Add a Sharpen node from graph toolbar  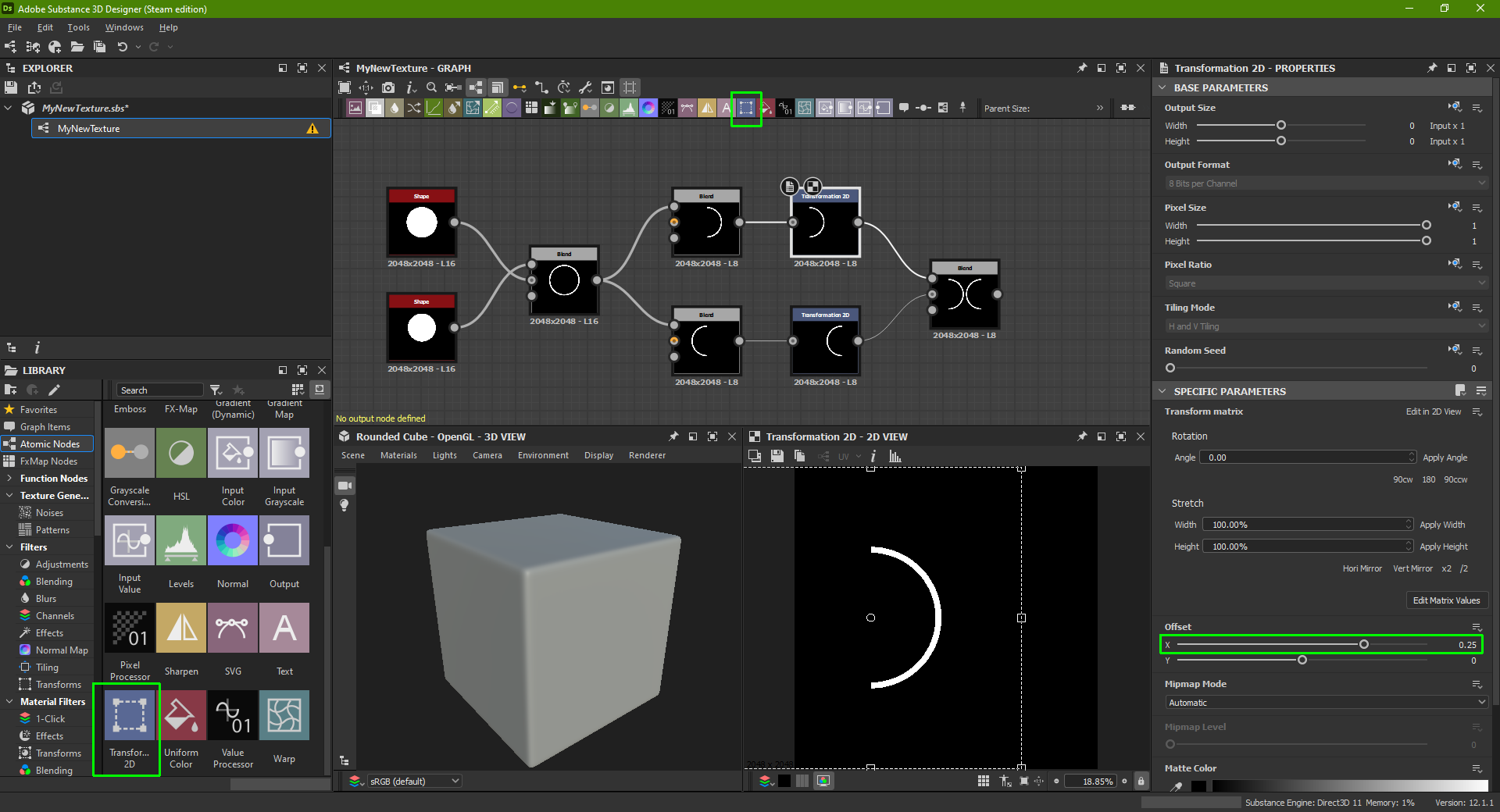click(x=707, y=109)
